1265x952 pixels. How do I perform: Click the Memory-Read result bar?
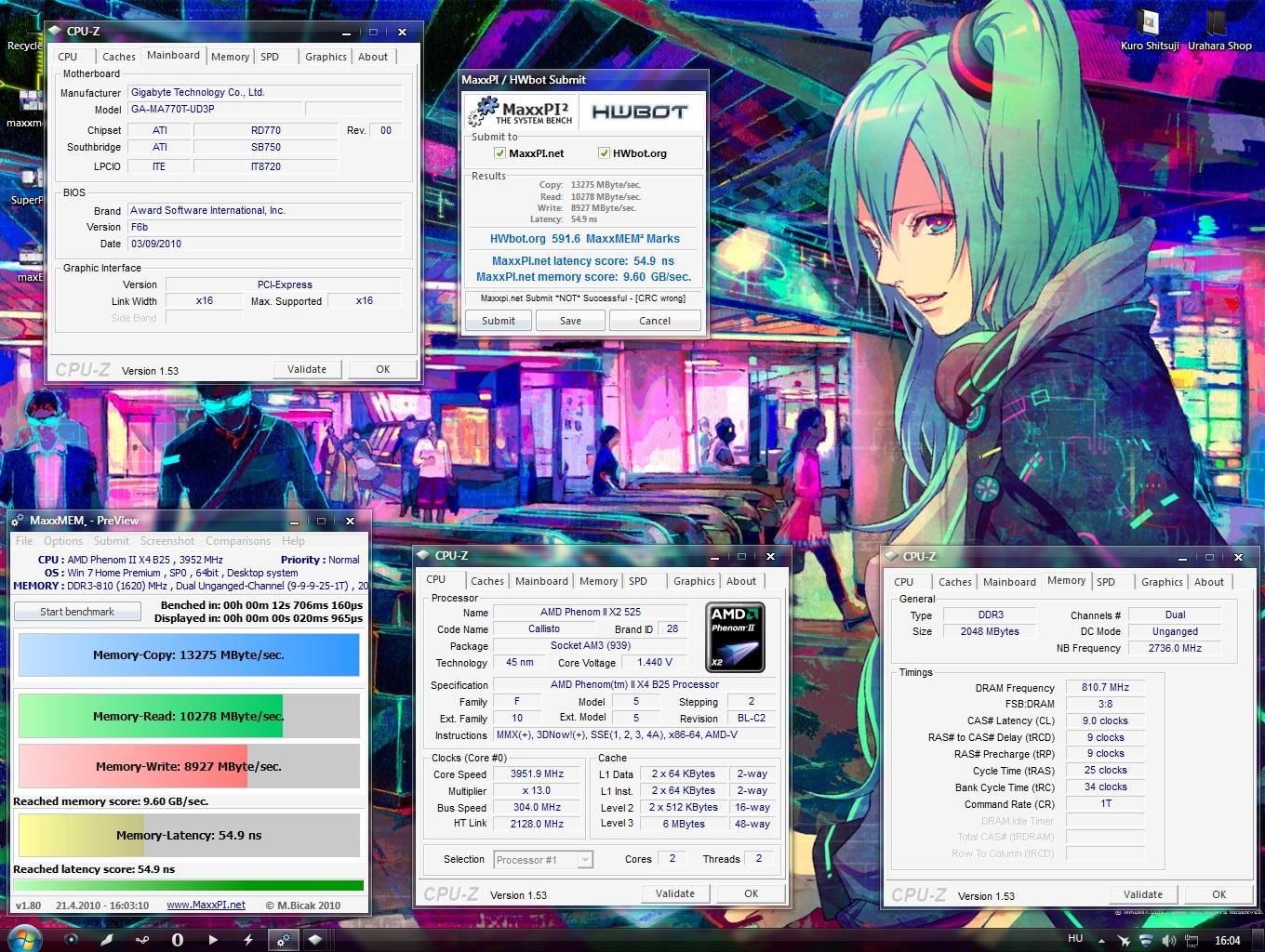pos(189,716)
